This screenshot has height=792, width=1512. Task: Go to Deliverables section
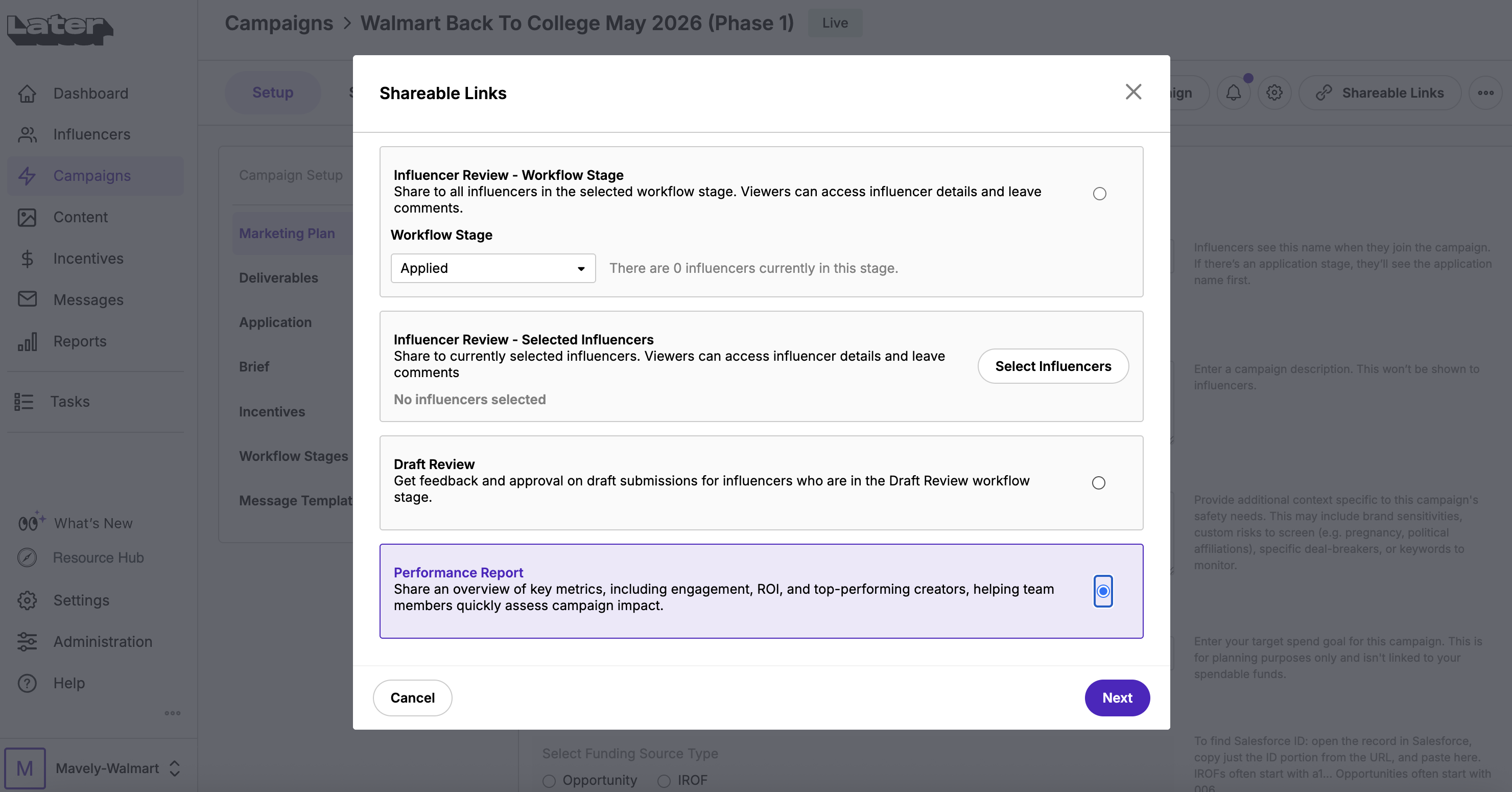point(279,277)
